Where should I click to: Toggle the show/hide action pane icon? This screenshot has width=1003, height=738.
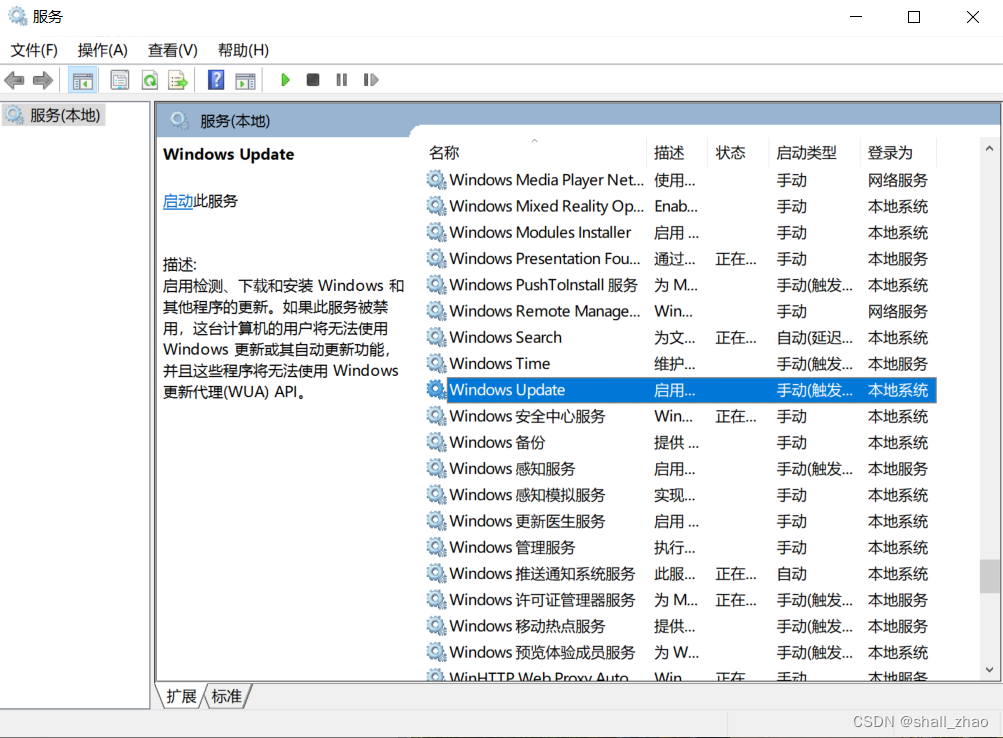(x=245, y=81)
